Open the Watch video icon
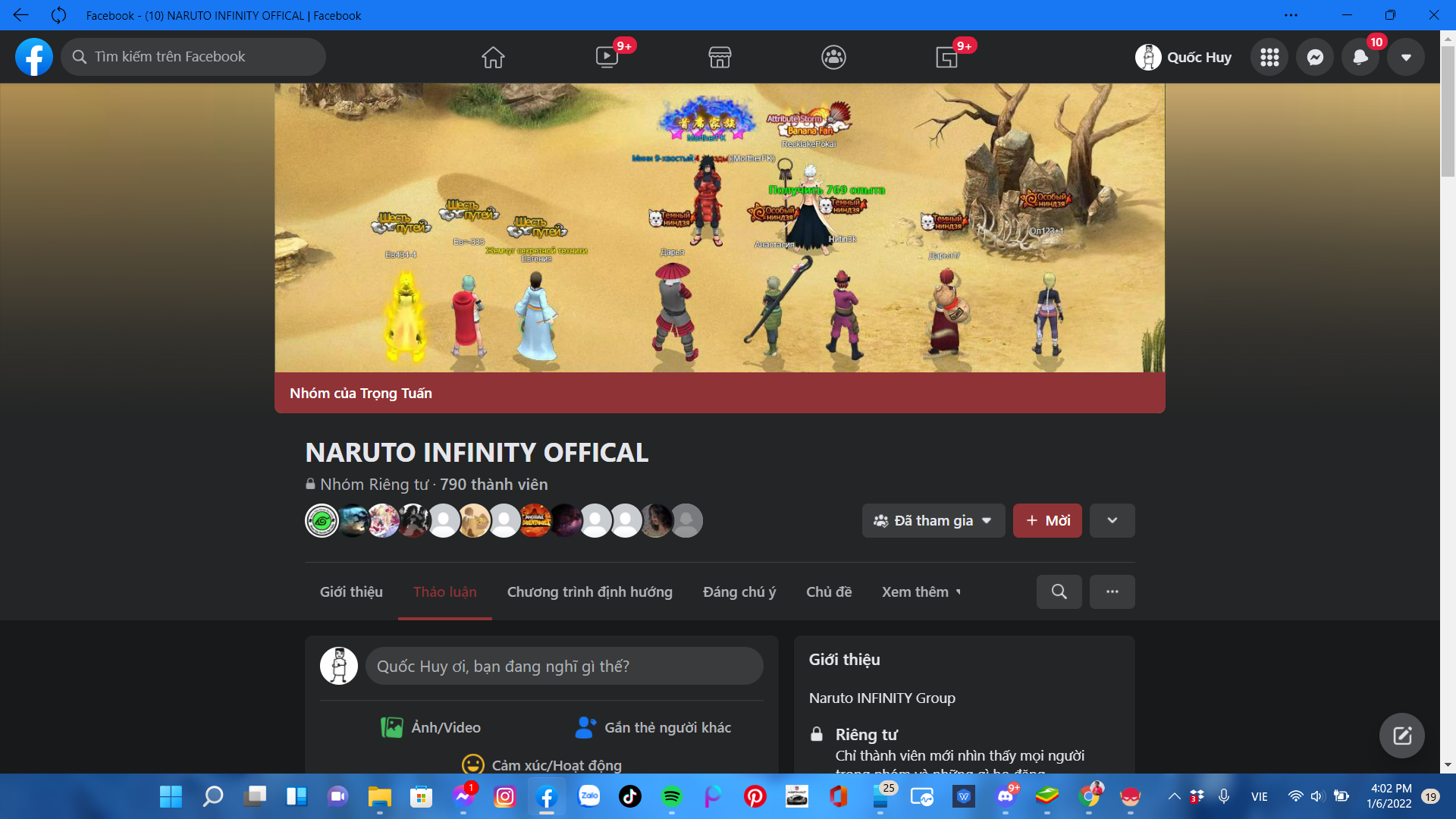Viewport: 1456px width, 819px height. [607, 57]
